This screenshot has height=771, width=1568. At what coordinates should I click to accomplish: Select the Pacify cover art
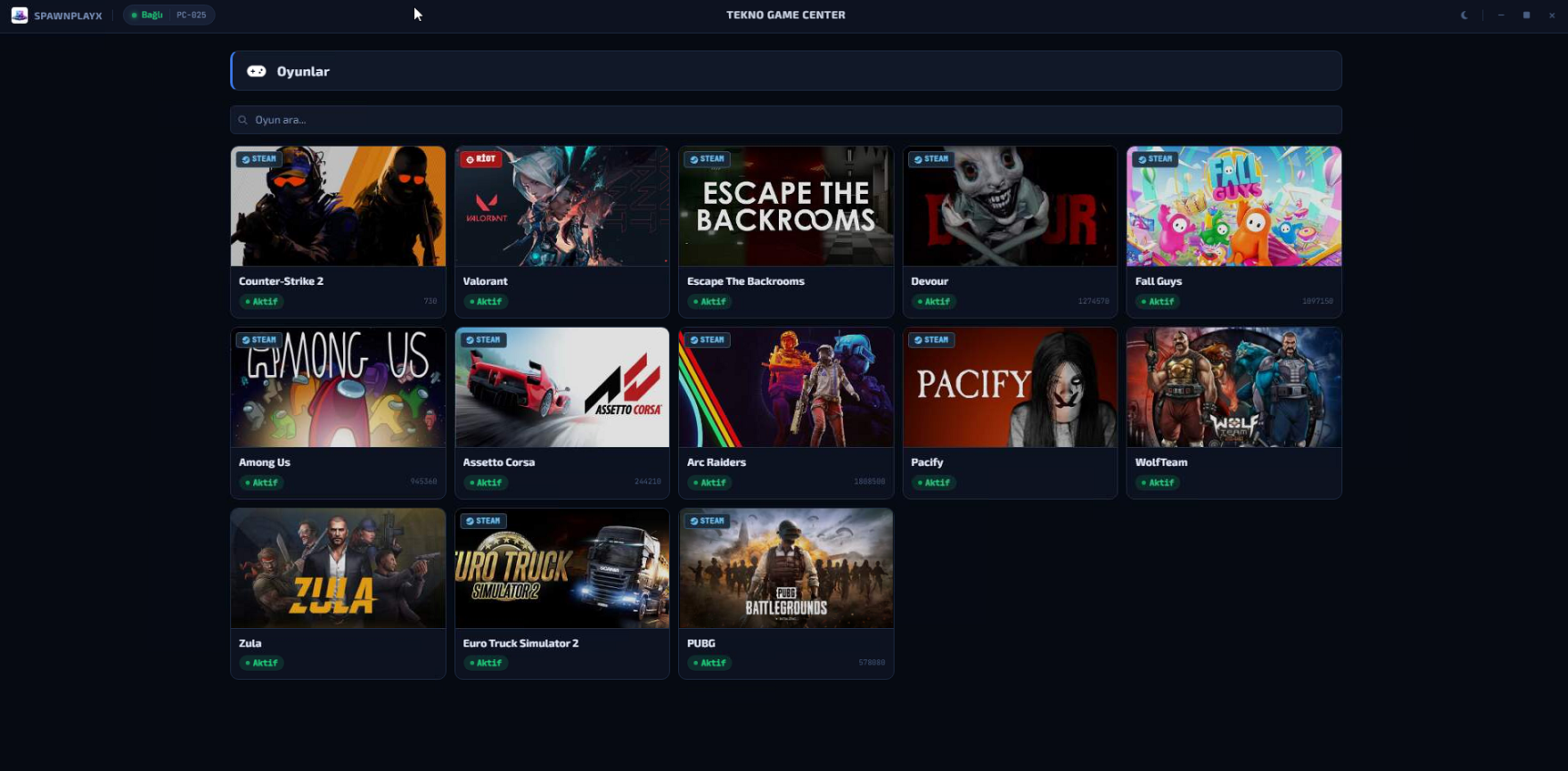coord(1010,388)
